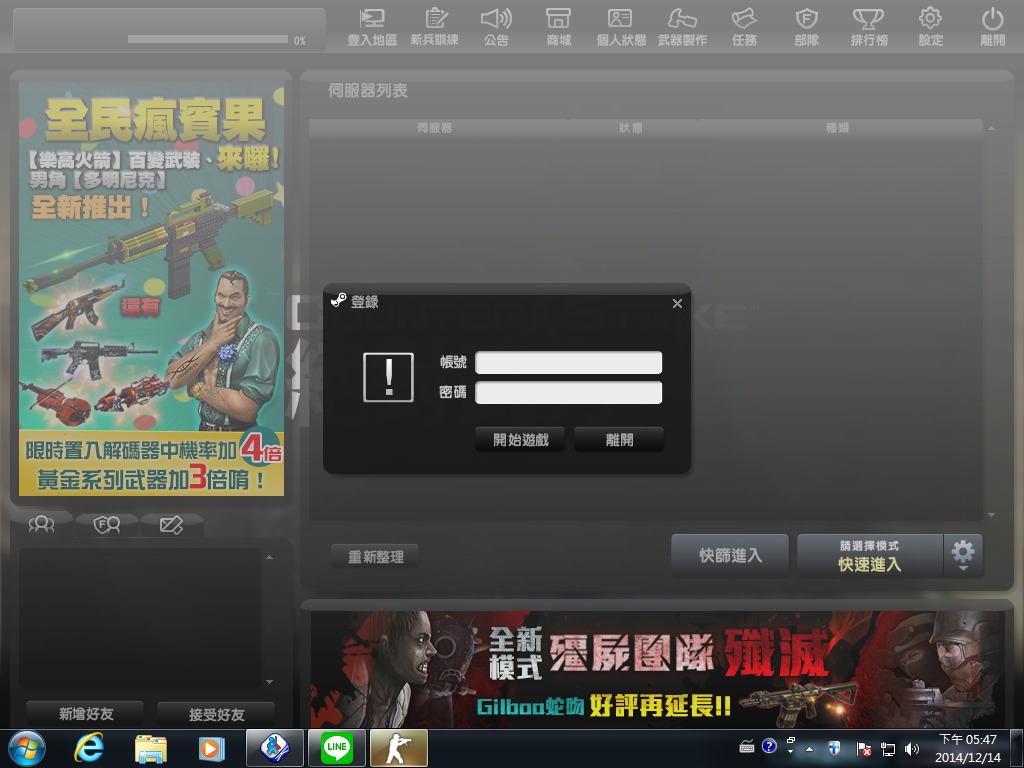Viewport: 1024px width, 768px height.
Task: Open Action Center flag tray icon
Action: click(863, 749)
